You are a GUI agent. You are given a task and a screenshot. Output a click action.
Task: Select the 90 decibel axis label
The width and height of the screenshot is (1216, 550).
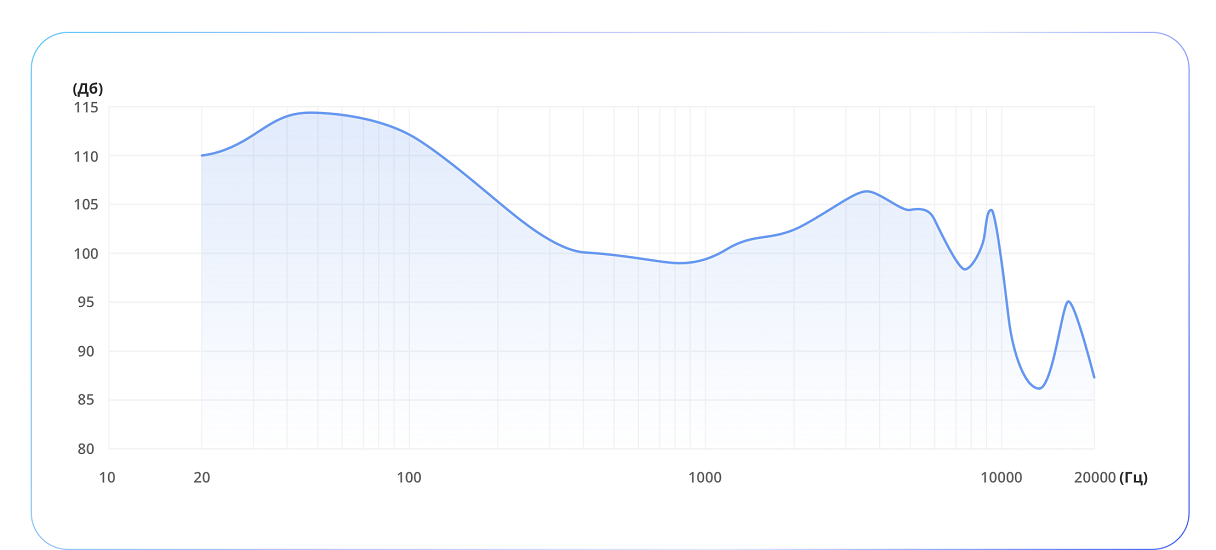[86, 351]
